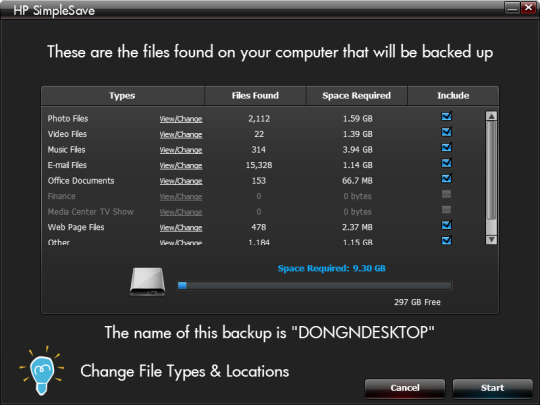Screen dimensions: 540x405
Task: Click the scroll down arrow in file list
Action: (491, 239)
